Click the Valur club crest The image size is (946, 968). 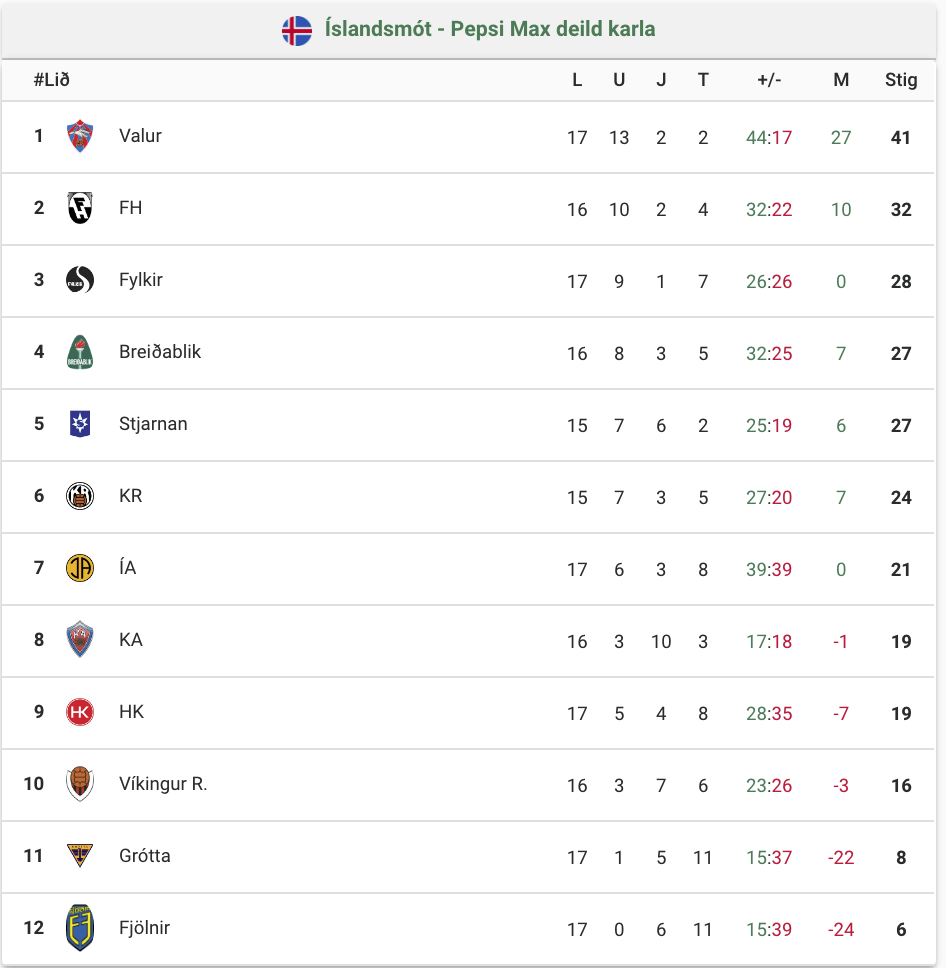(80, 136)
